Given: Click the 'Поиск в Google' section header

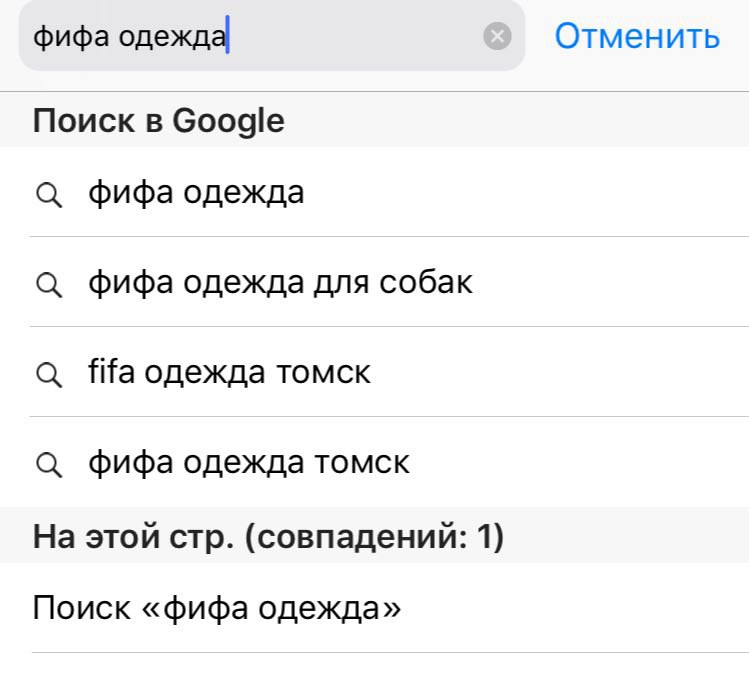Looking at the screenshot, I should point(159,120).
